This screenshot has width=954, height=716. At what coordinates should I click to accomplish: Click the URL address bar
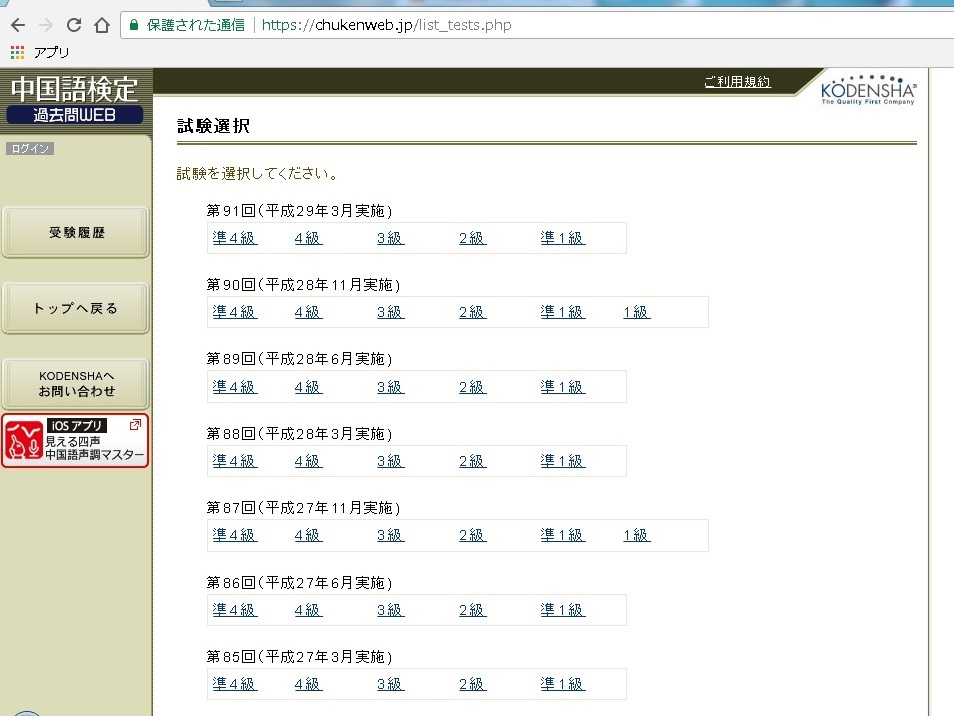click(600, 25)
